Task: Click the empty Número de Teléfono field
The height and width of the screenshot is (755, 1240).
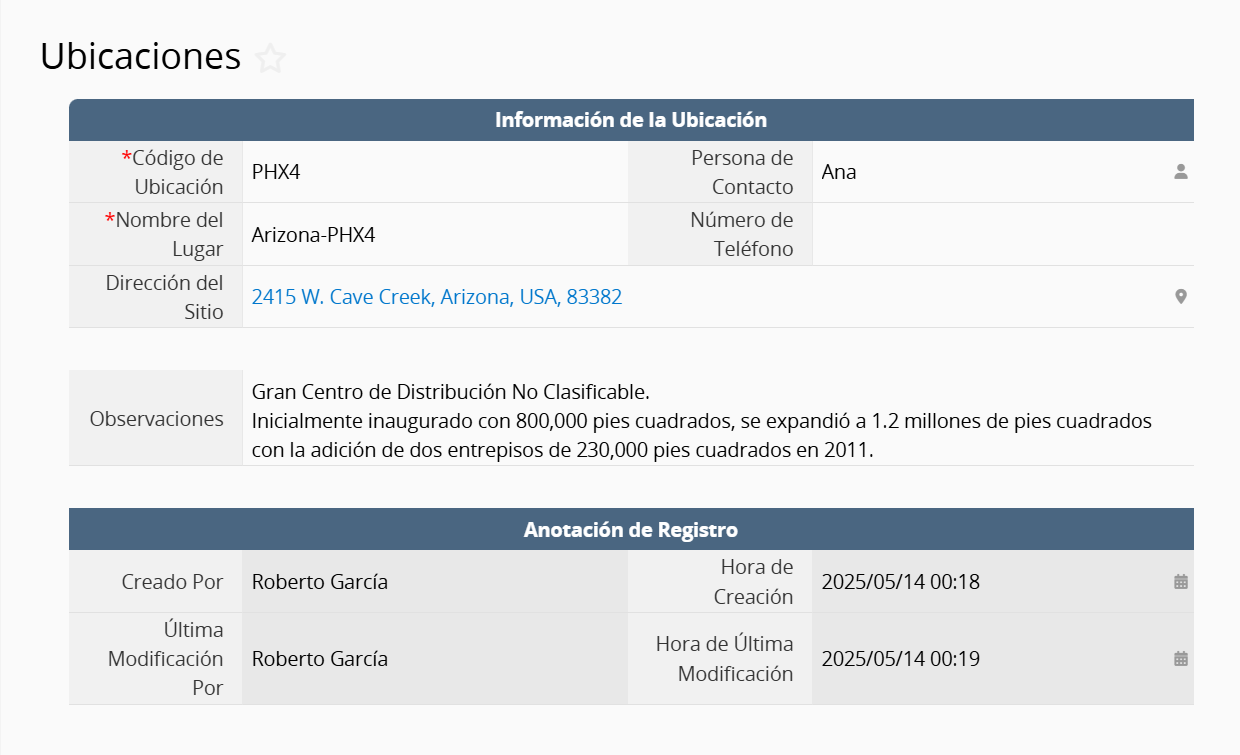Action: click(x=1000, y=235)
